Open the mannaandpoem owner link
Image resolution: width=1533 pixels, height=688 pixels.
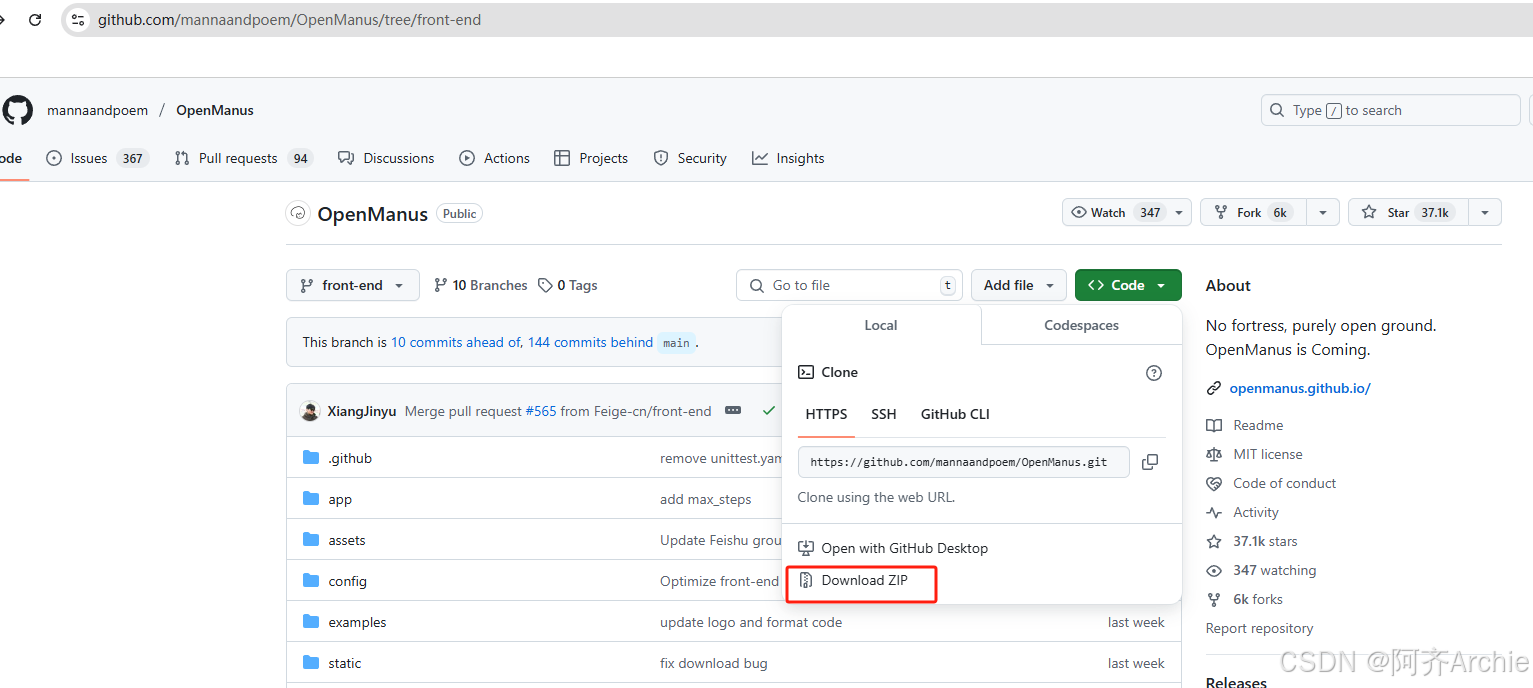click(x=97, y=110)
